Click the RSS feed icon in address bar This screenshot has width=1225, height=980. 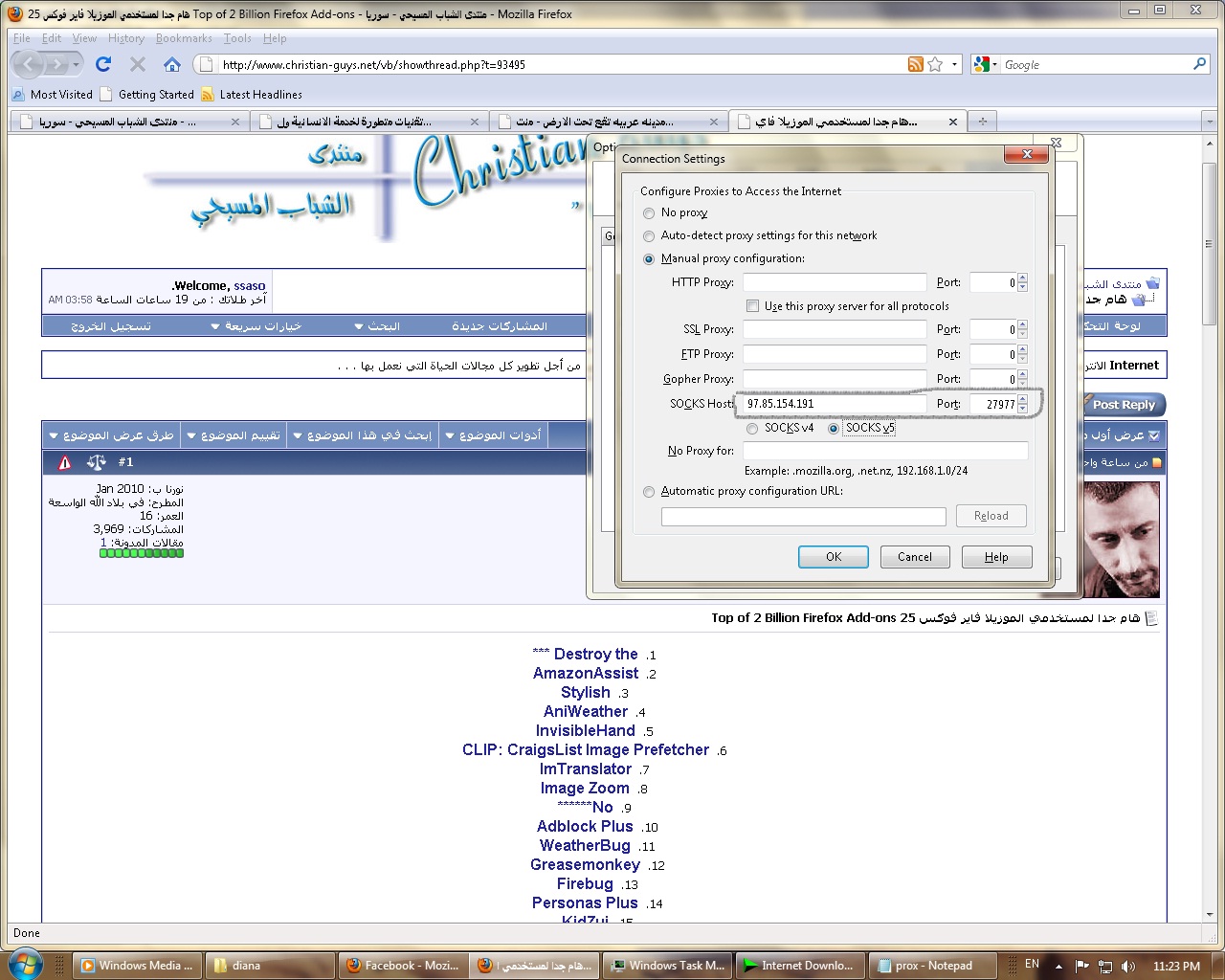pos(916,64)
